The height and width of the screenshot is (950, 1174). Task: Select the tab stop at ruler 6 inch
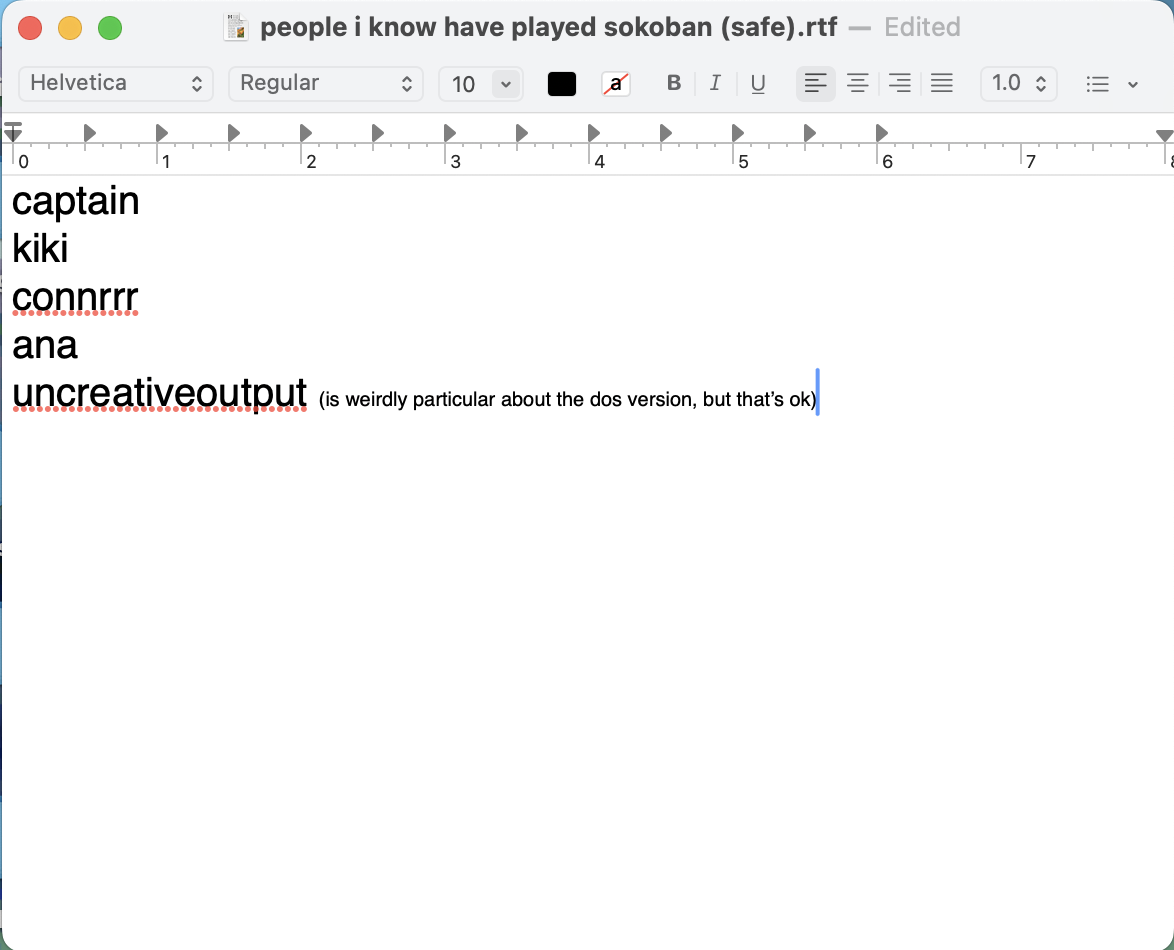click(x=881, y=133)
